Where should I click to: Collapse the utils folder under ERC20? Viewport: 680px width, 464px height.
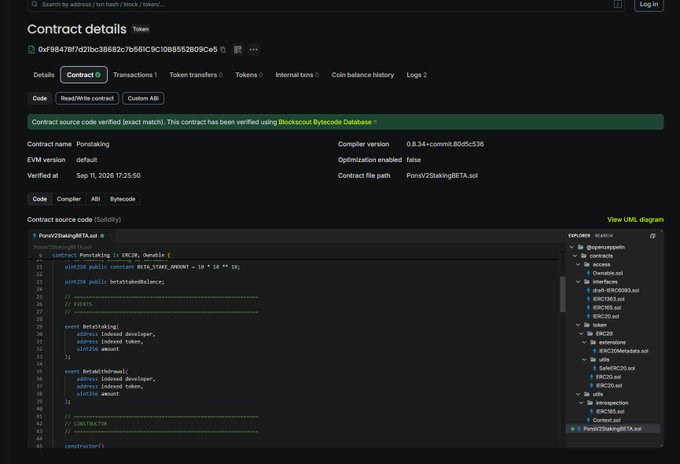(584, 359)
